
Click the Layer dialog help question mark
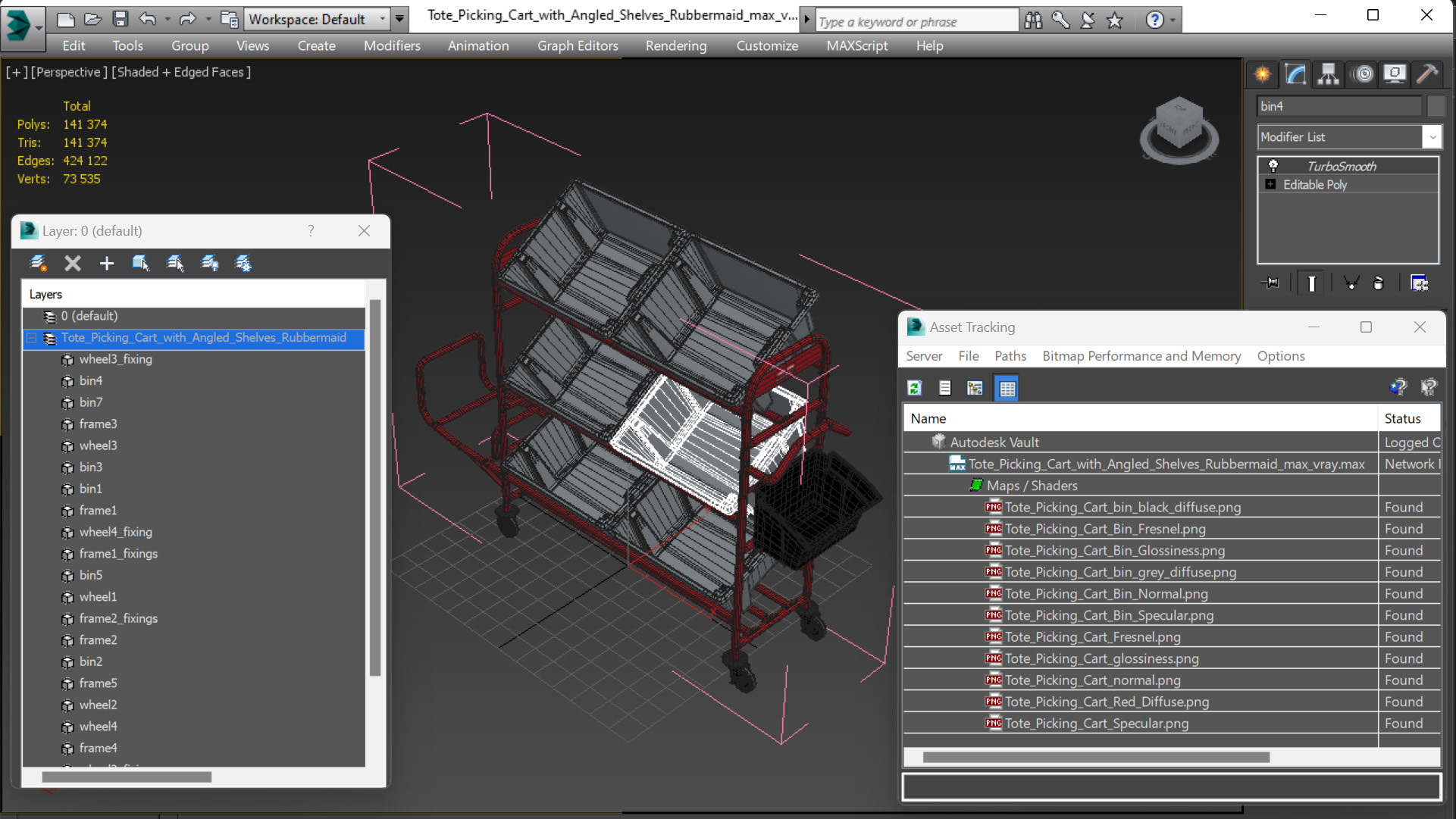(x=311, y=230)
